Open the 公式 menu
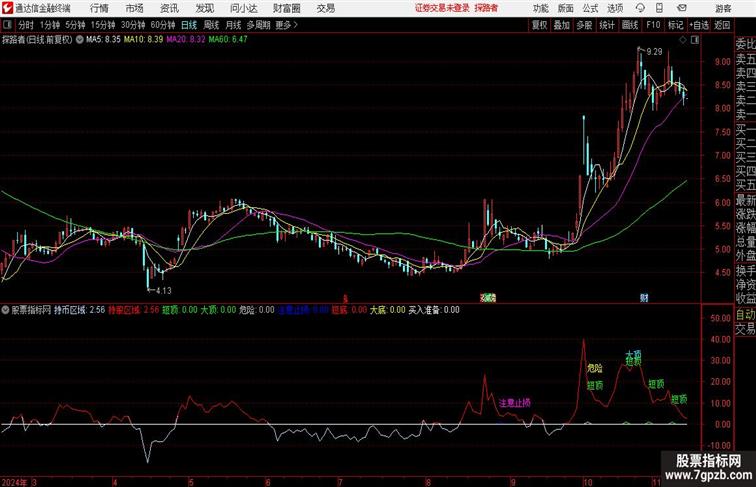This screenshot has width=756, height=487. (x=590, y=8)
